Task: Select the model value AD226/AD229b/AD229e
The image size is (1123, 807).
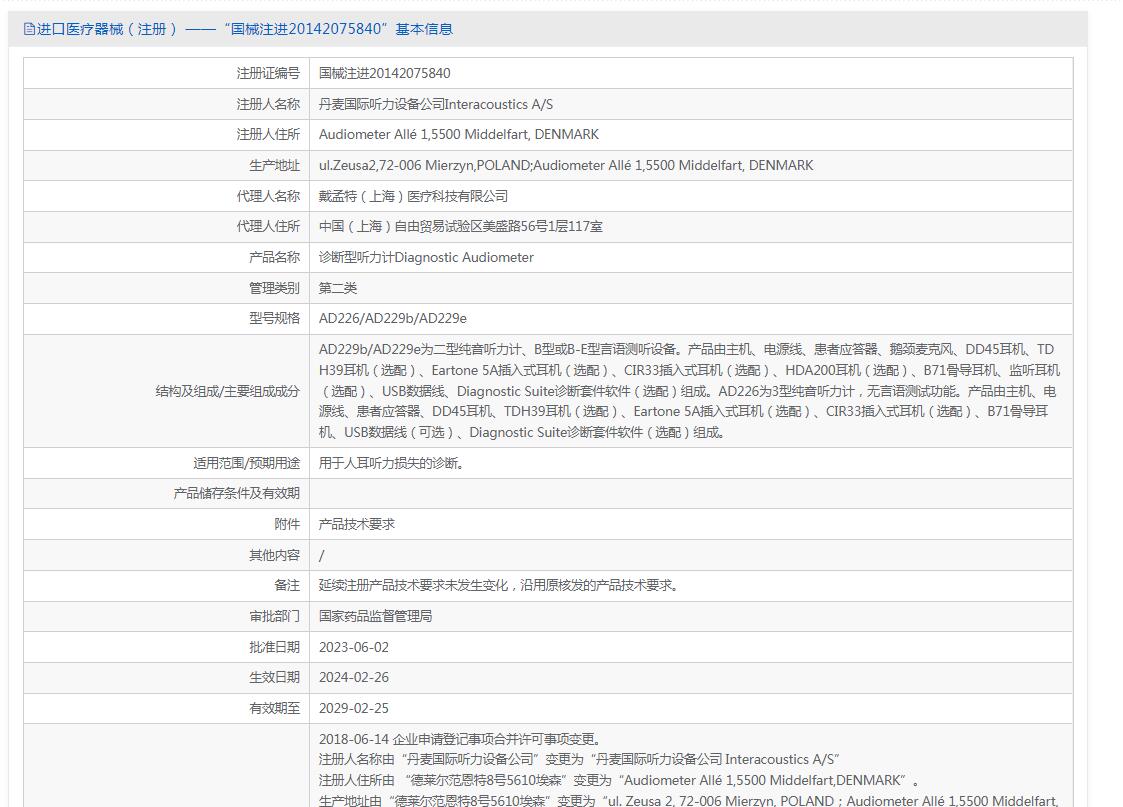Action: point(392,319)
